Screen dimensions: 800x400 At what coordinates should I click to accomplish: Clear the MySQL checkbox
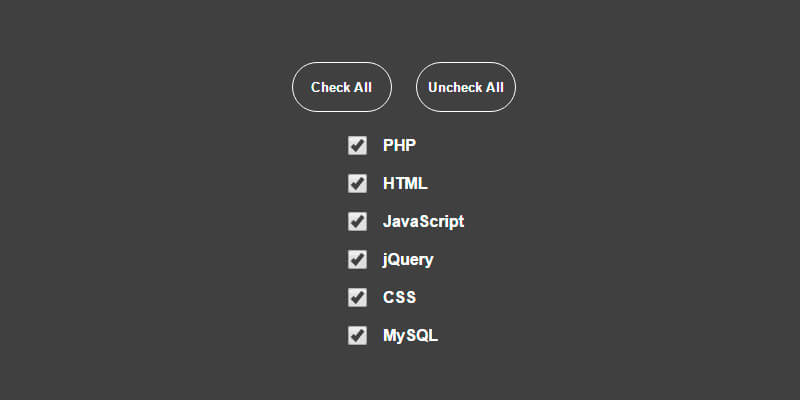coord(357,336)
